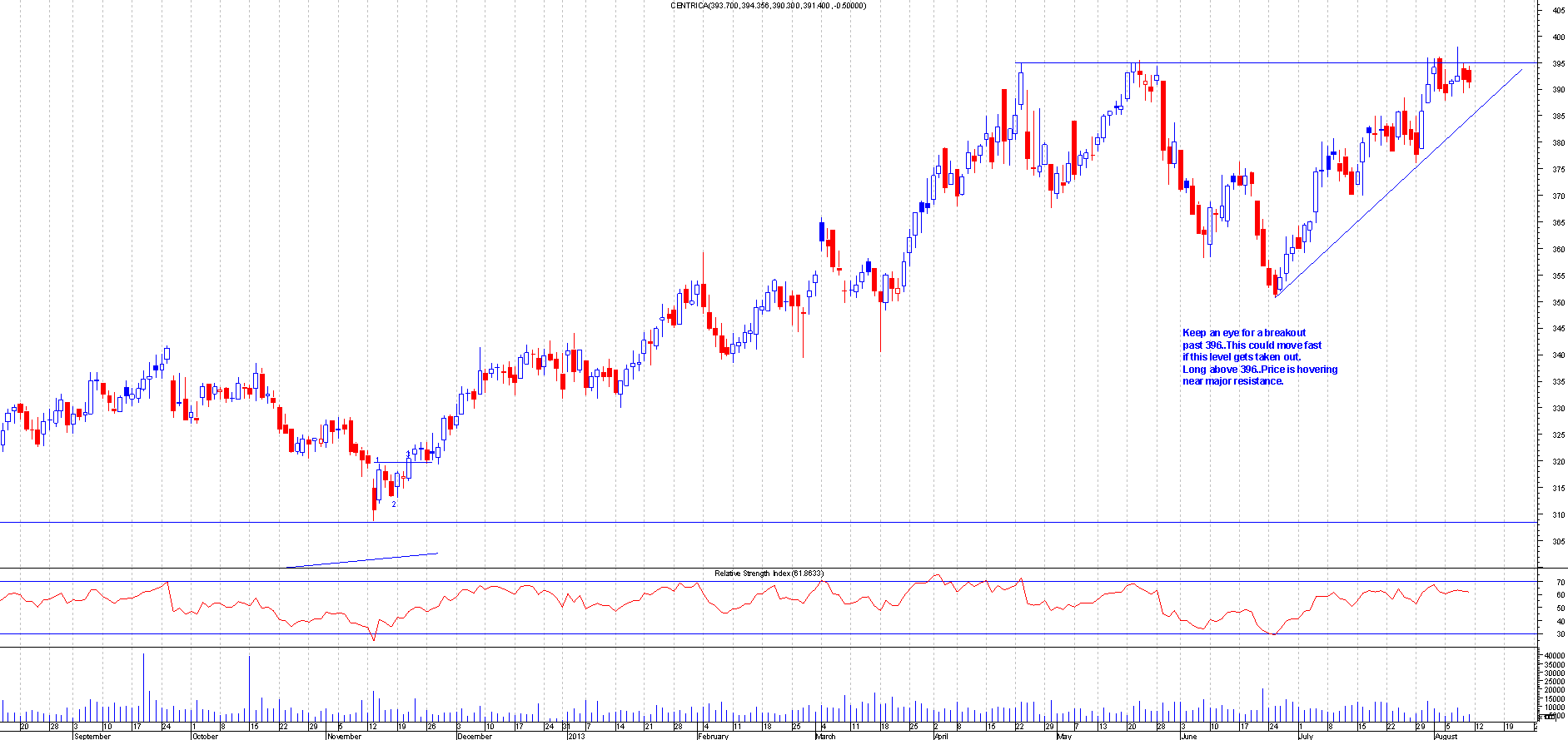Click the tallest volume bar in September
The image size is (1568, 740).
point(143,687)
